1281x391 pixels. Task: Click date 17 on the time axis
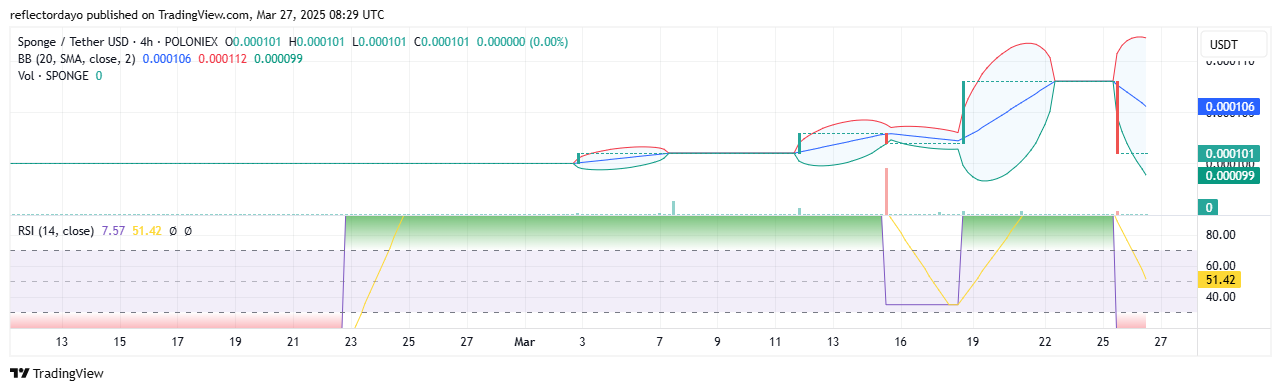coord(178,342)
